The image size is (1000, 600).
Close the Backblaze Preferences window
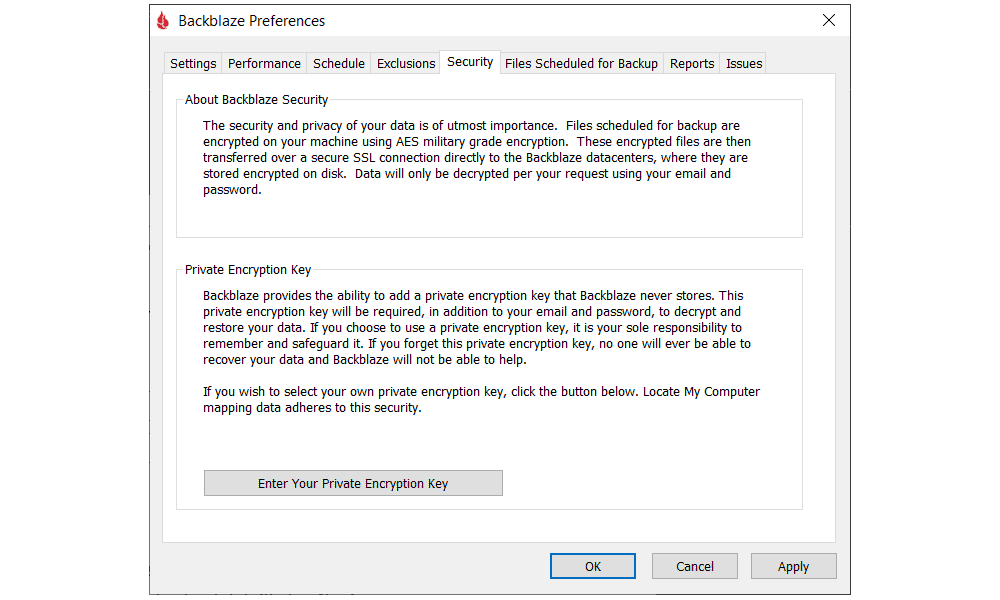click(828, 20)
